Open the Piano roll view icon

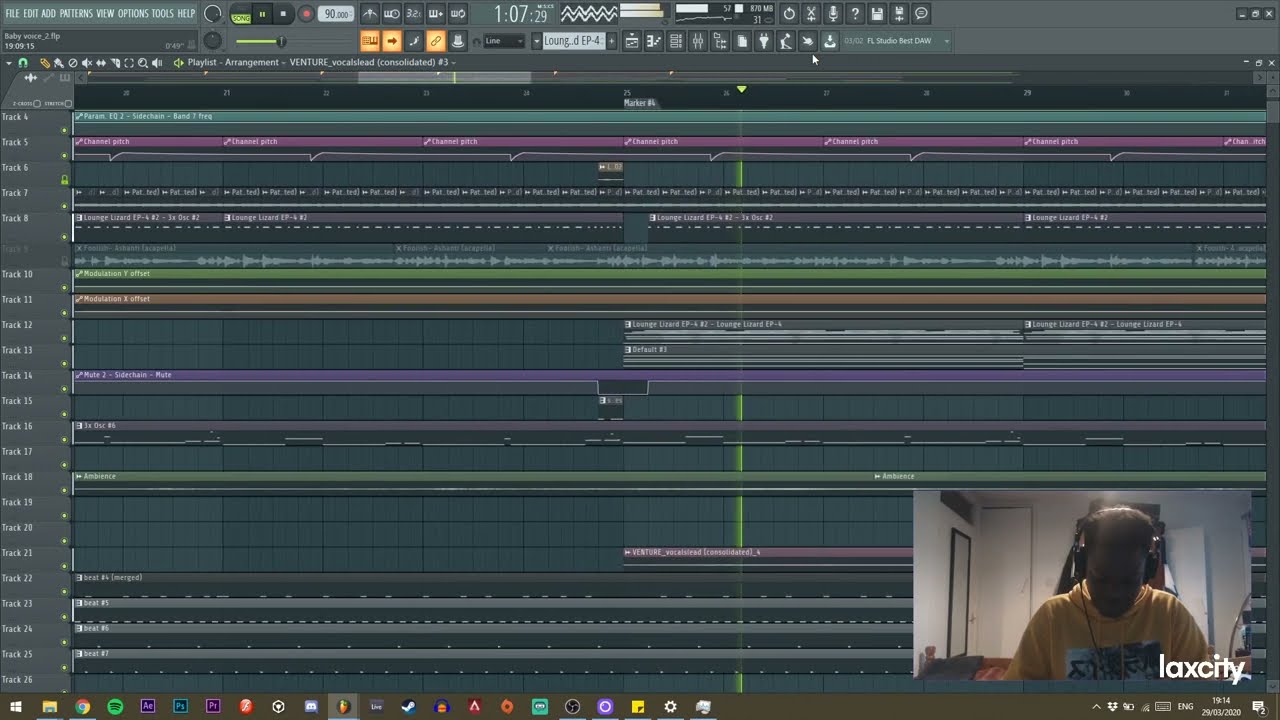tap(654, 41)
